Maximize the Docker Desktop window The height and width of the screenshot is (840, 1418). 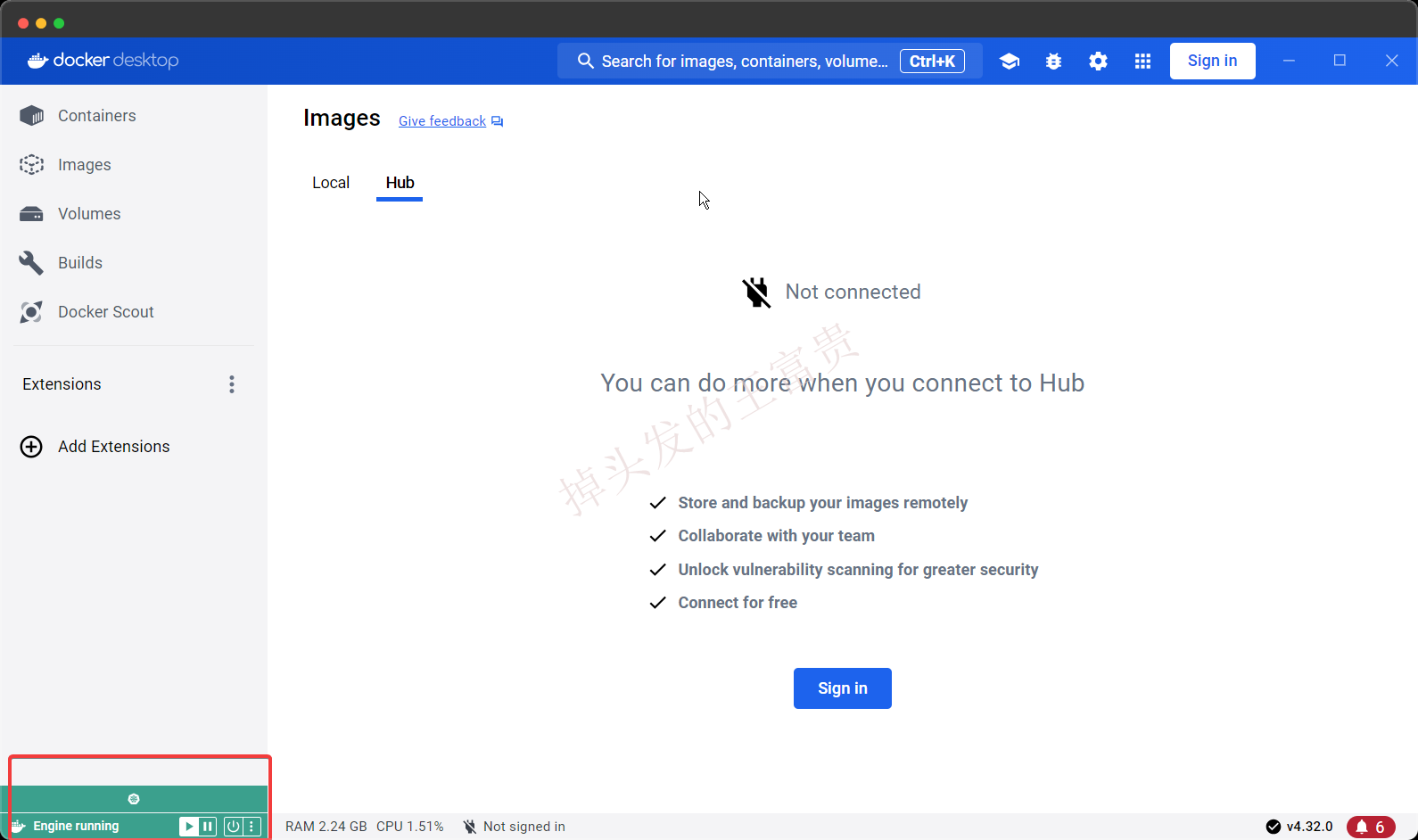pyautogui.click(x=1340, y=61)
